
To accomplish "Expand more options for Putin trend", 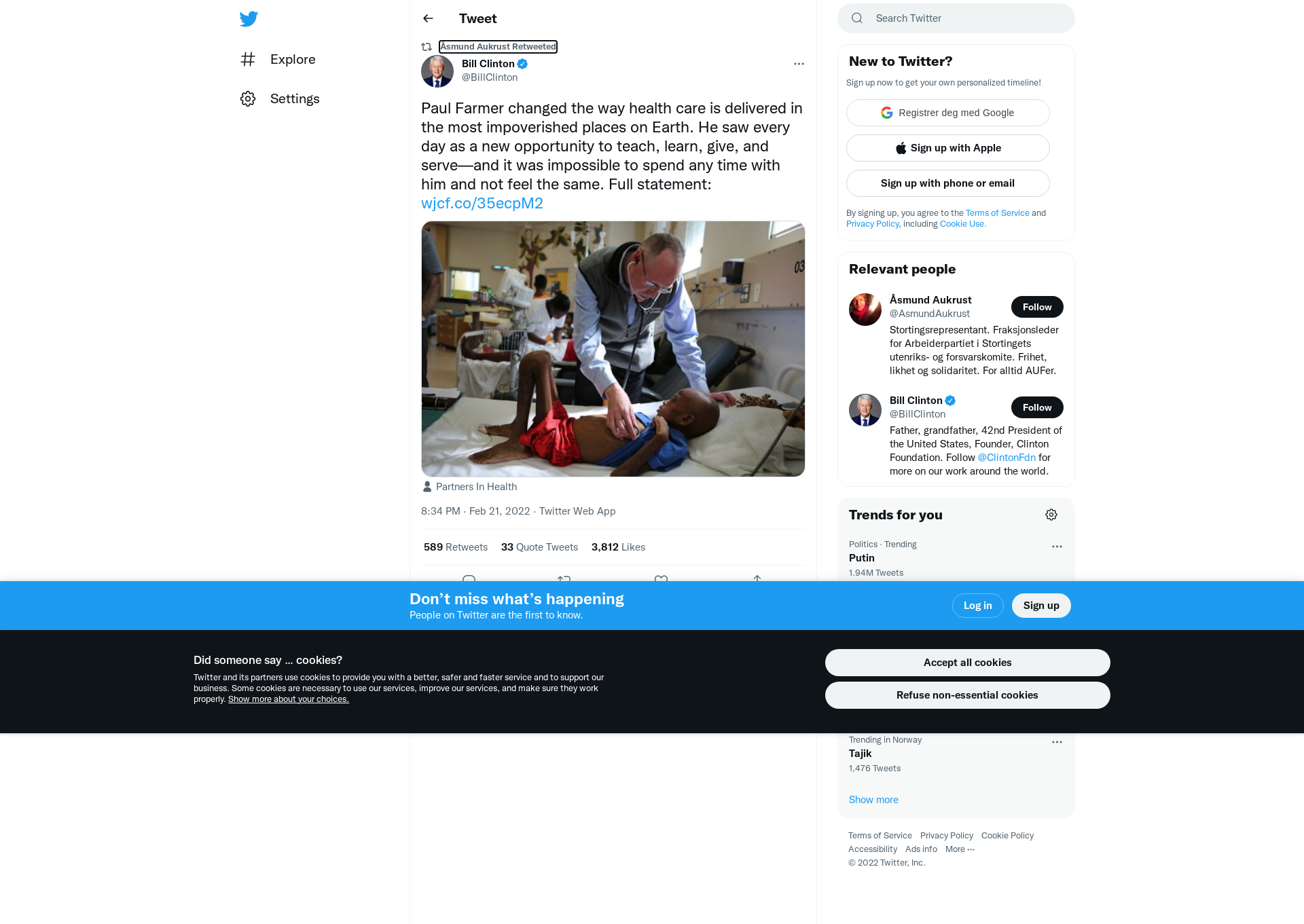I will [x=1057, y=547].
